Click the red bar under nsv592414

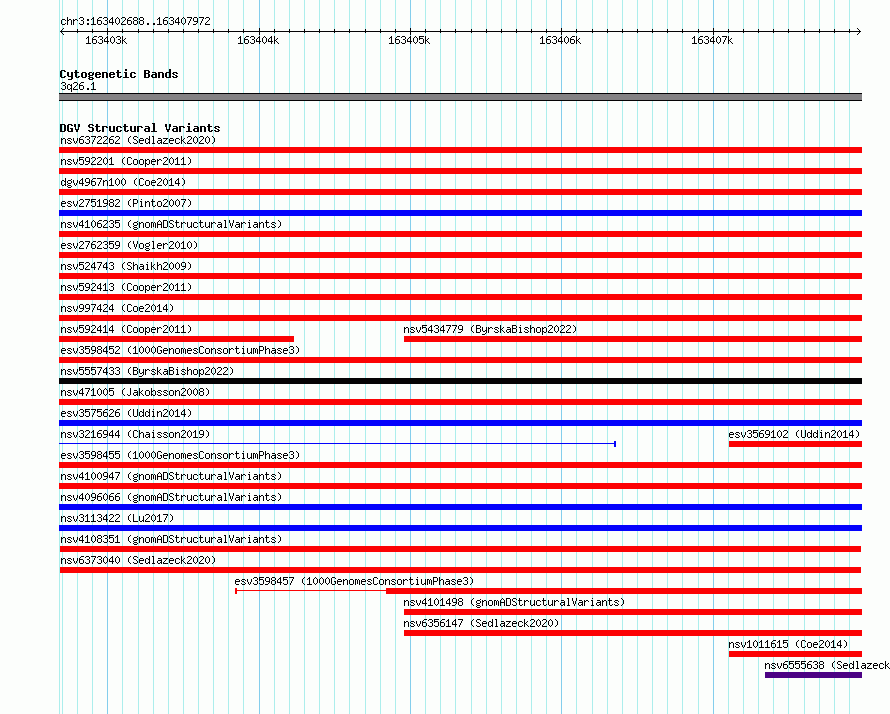pos(177,339)
